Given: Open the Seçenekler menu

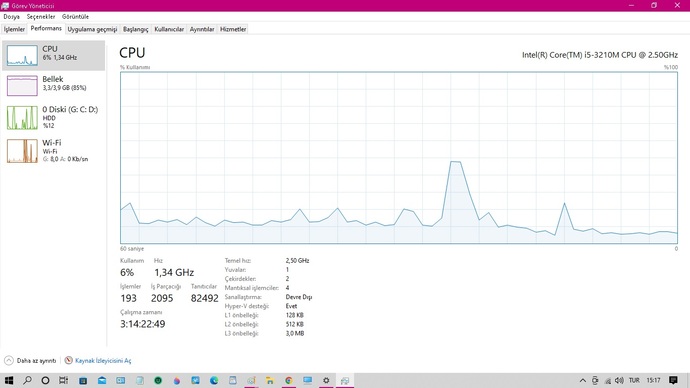Looking at the screenshot, I should click(x=41, y=17).
